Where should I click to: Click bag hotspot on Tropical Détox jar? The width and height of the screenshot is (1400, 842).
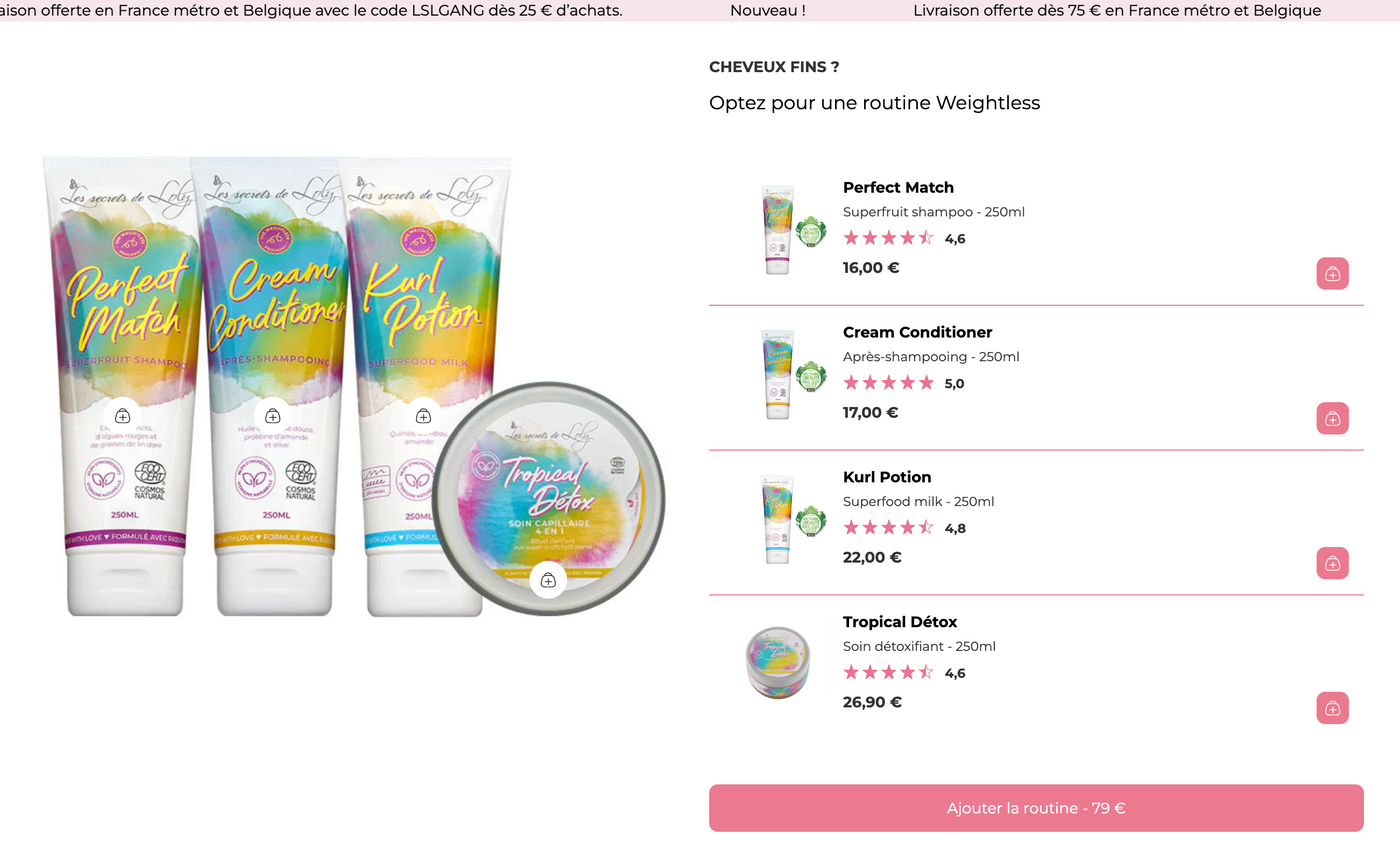tap(548, 580)
